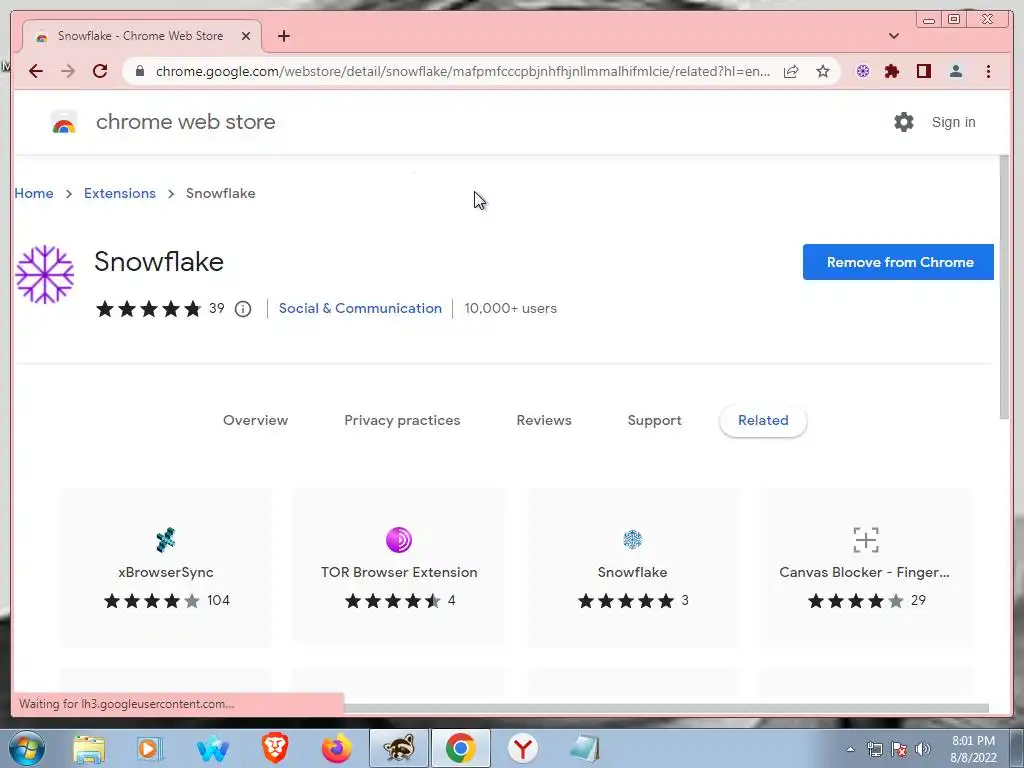This screenshot has height=768, width=1024.
Task: Click the address bar URL
Action: [462, 71]
